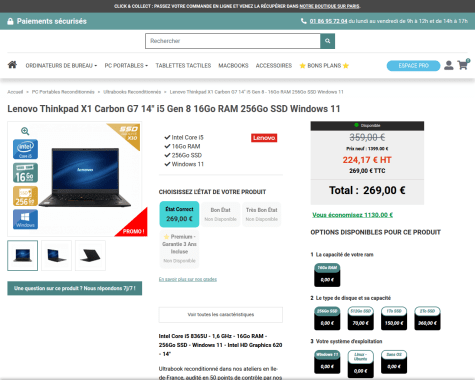
Task: Select the second laptop thumbnail image
Action: 57,255
